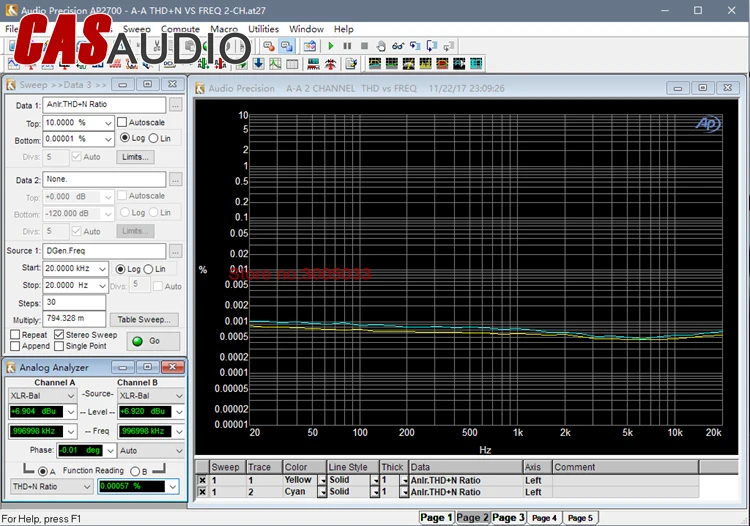This screenshot has height=526, width=750.
Task: Click the browse button next to Data 2
Action: coord(176,180)
